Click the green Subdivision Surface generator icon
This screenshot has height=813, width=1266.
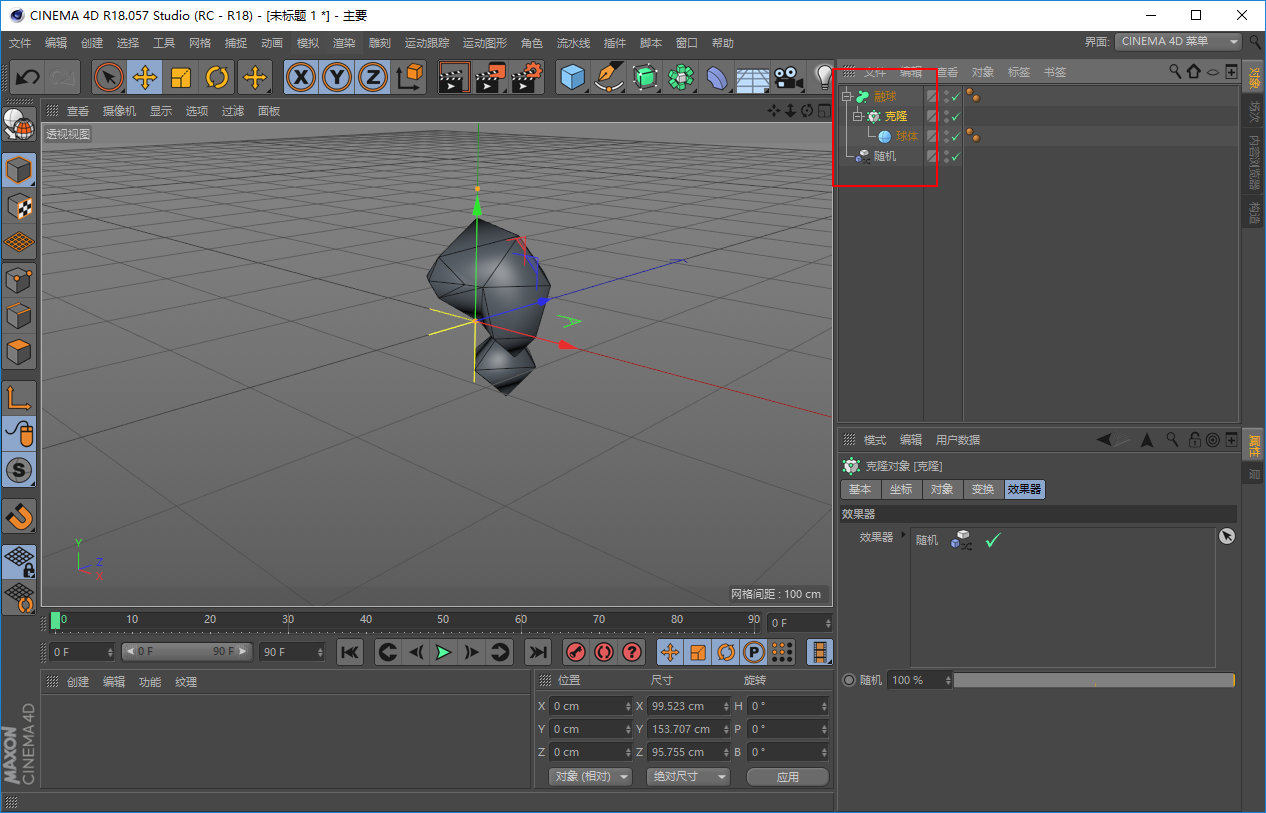point(645,77)
